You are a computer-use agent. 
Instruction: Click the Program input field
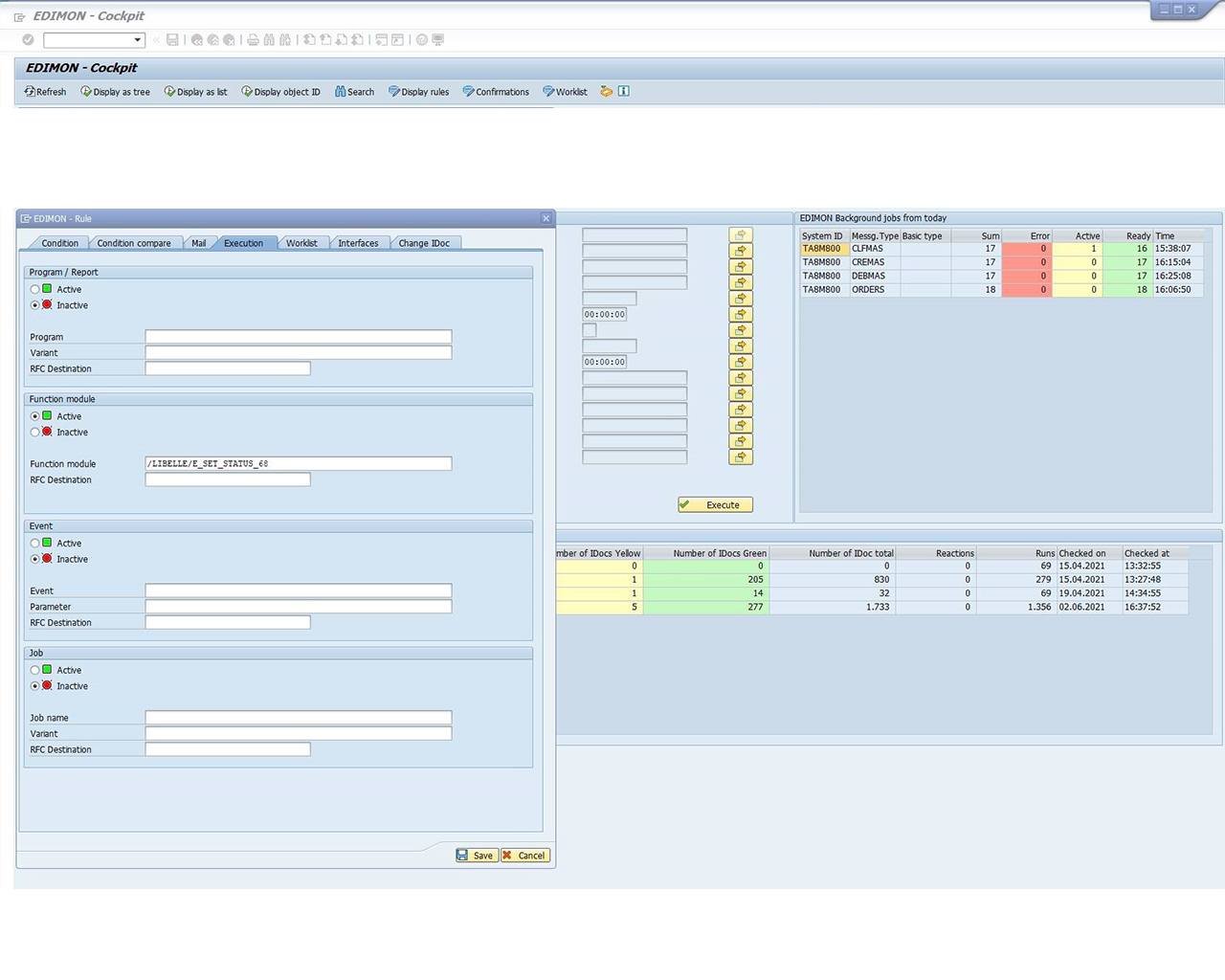(299, 337)
